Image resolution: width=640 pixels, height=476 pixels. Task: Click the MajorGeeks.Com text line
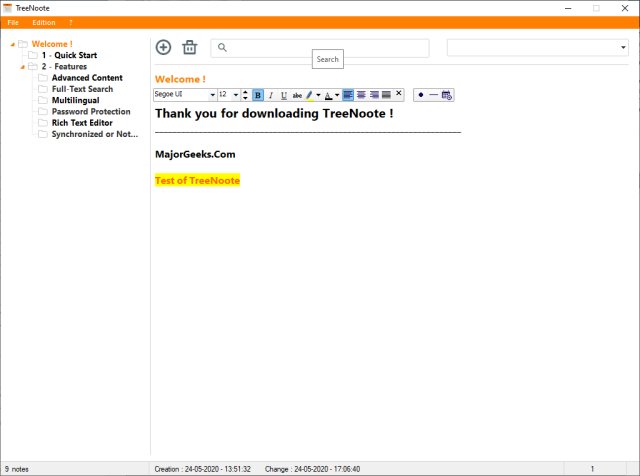[x=195, y=154]
